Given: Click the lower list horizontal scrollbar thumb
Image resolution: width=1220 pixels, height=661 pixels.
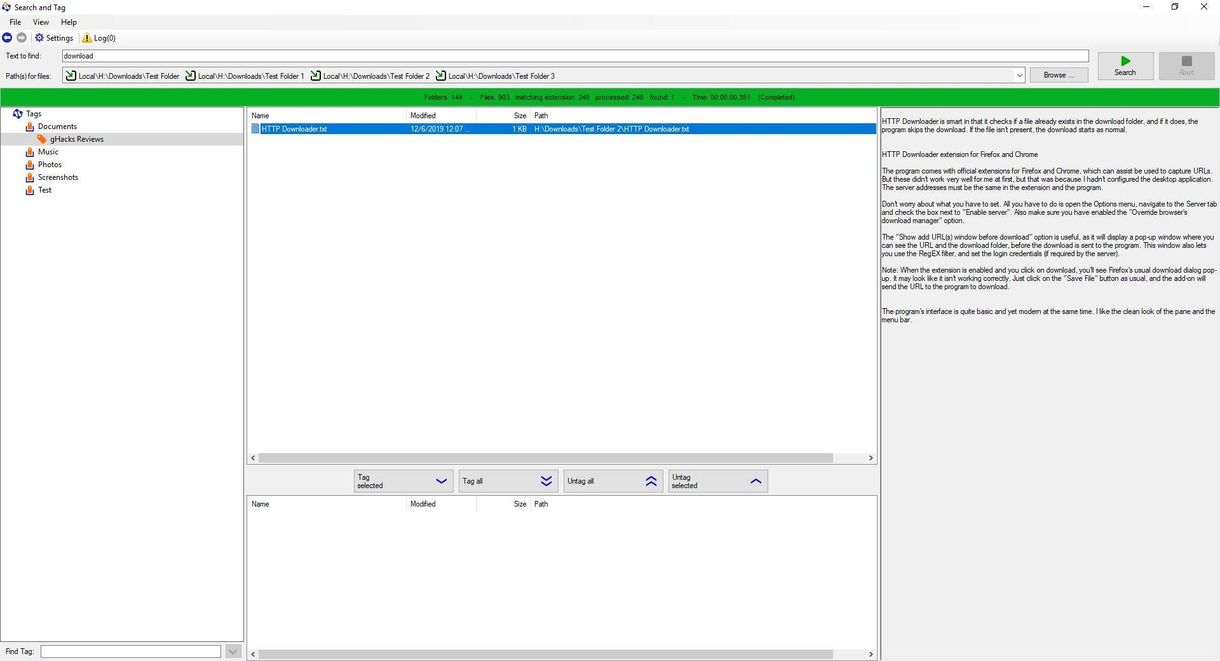Looking at the screenshot, I should coord(546,655).
